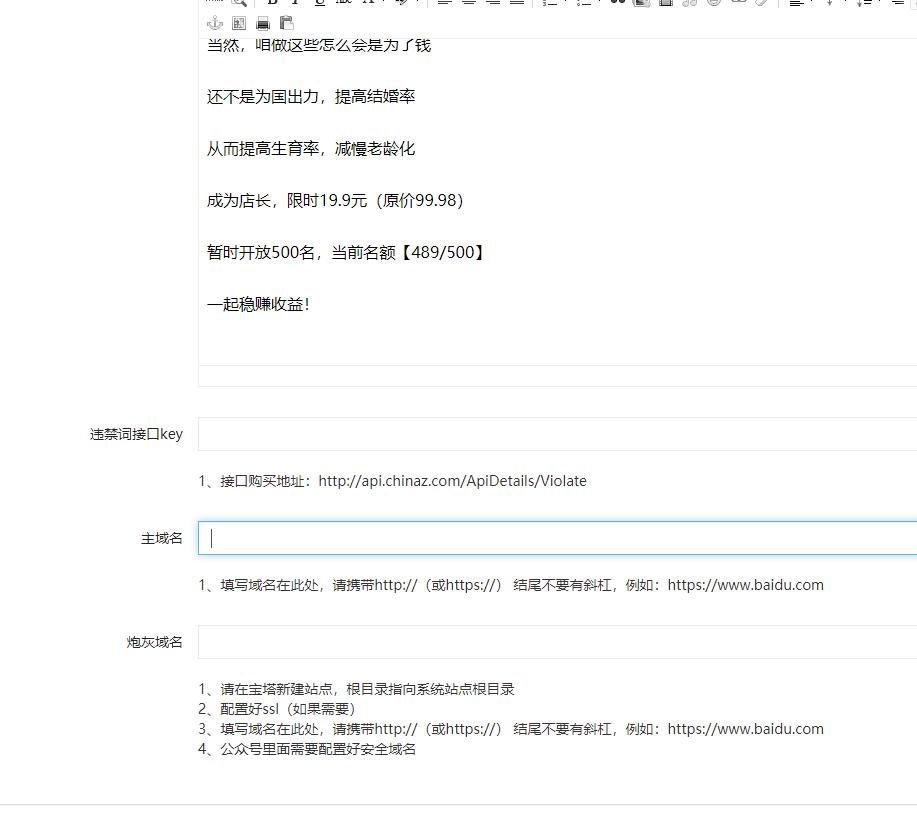The image size is (917, 815).
Task: Click the clipboard paste icon in toolbar
Action: (287, 22)
